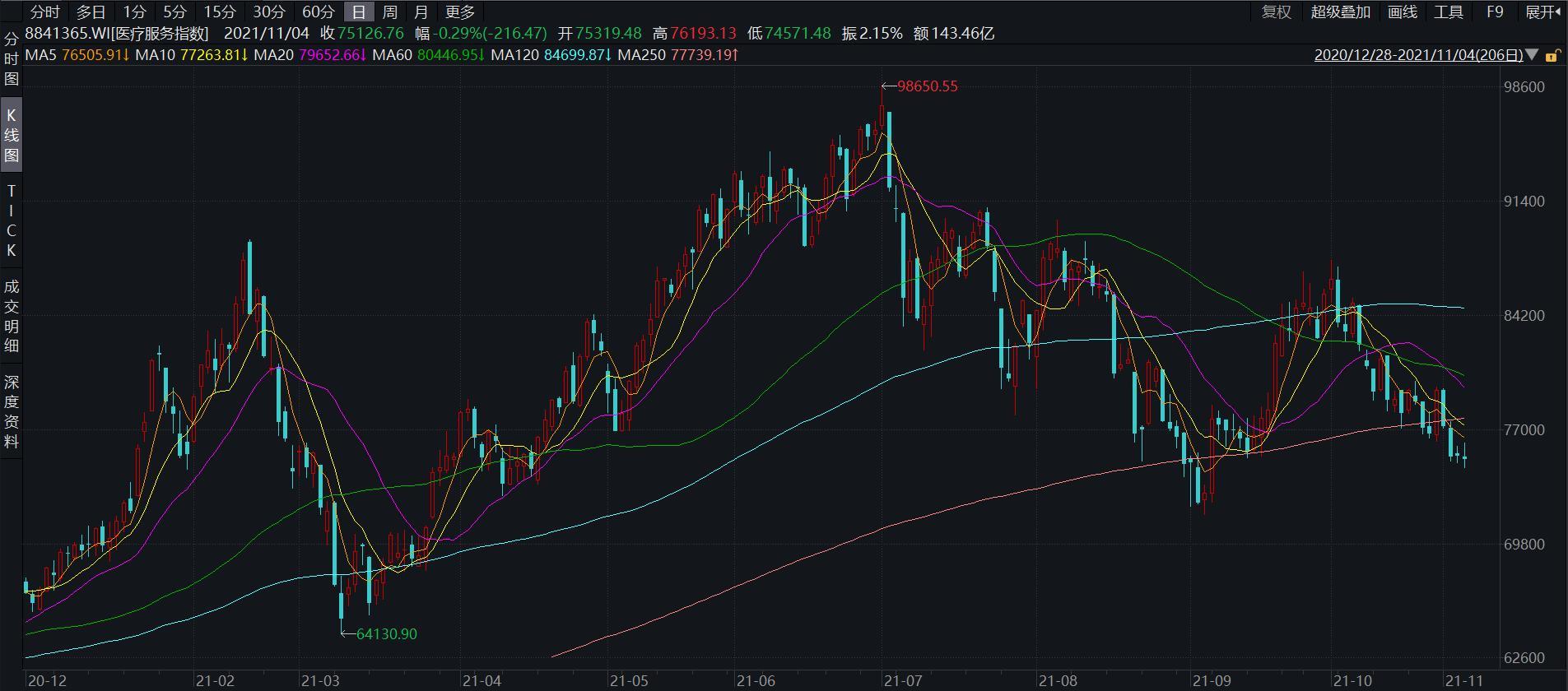The width and height of the screenshot is (1568, 691).
Task: Open 成交明细 trade details sidebar item
Action: [12, 316]
